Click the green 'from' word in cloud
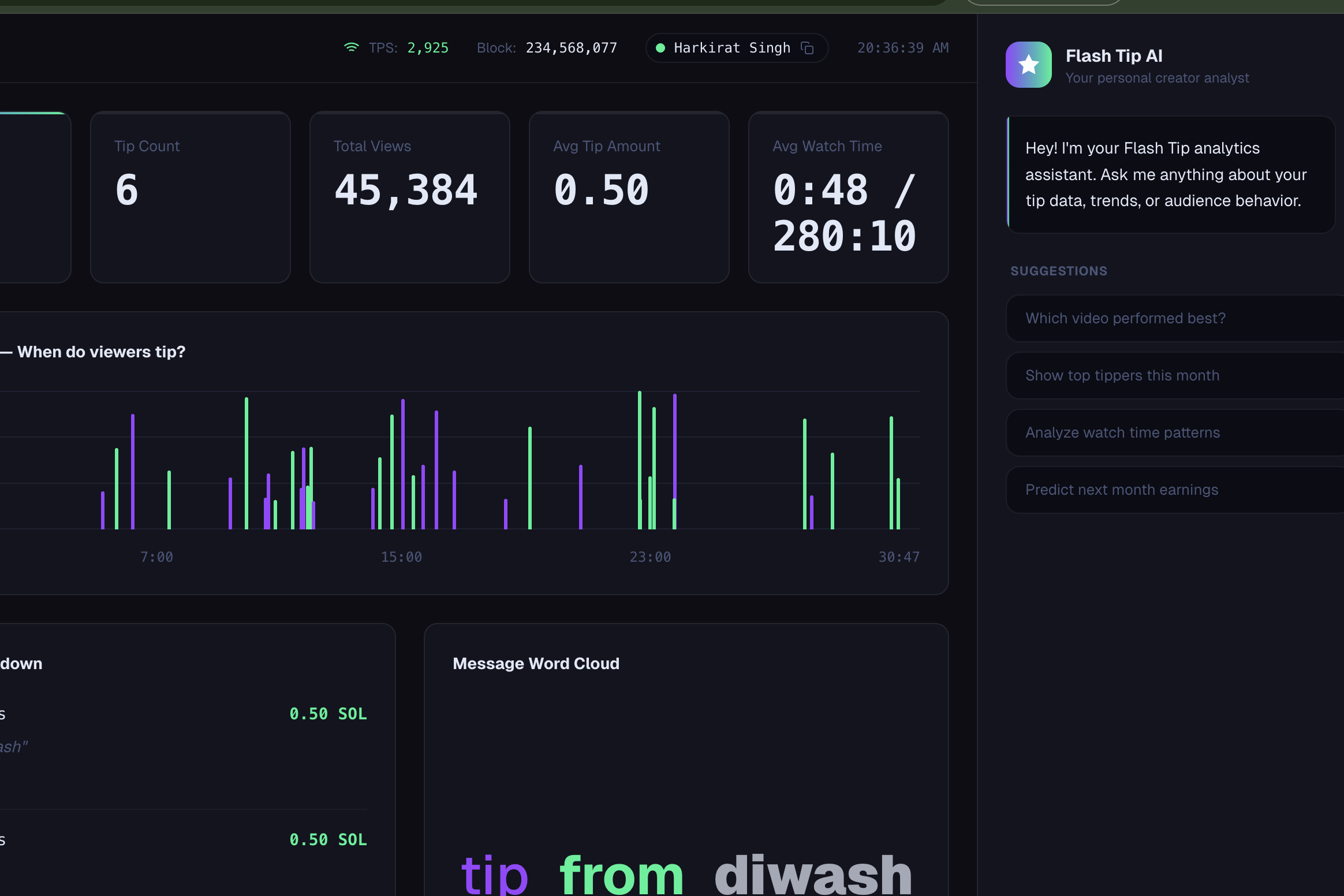1344x896 pixels. coord(621,875)
